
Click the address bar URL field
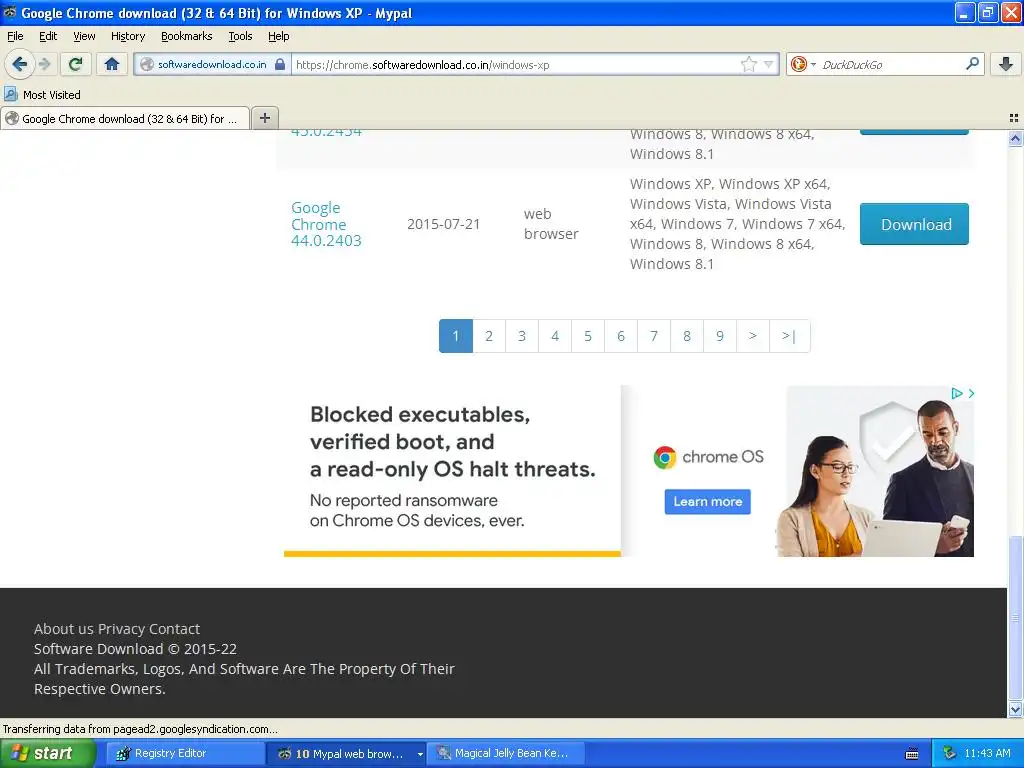pos(516,64)
